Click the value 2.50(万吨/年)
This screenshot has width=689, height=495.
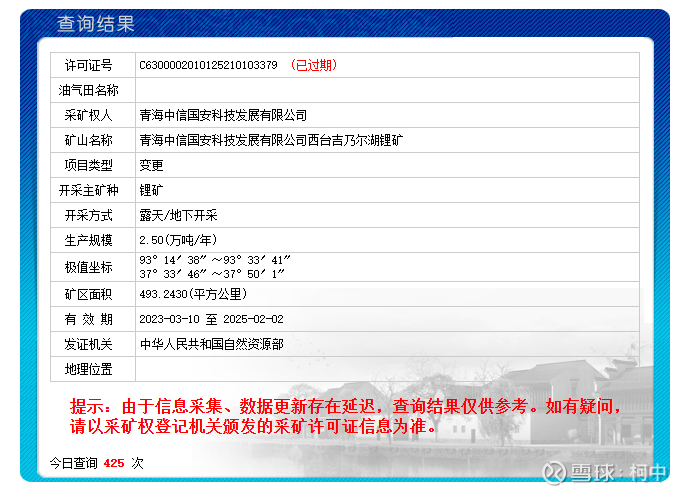coord(178,240)
